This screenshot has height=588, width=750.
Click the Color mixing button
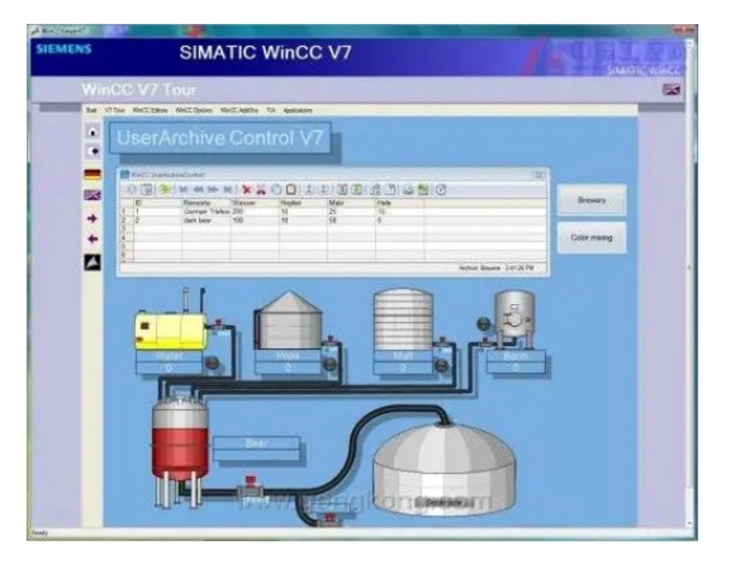click(x=592, y=237)
